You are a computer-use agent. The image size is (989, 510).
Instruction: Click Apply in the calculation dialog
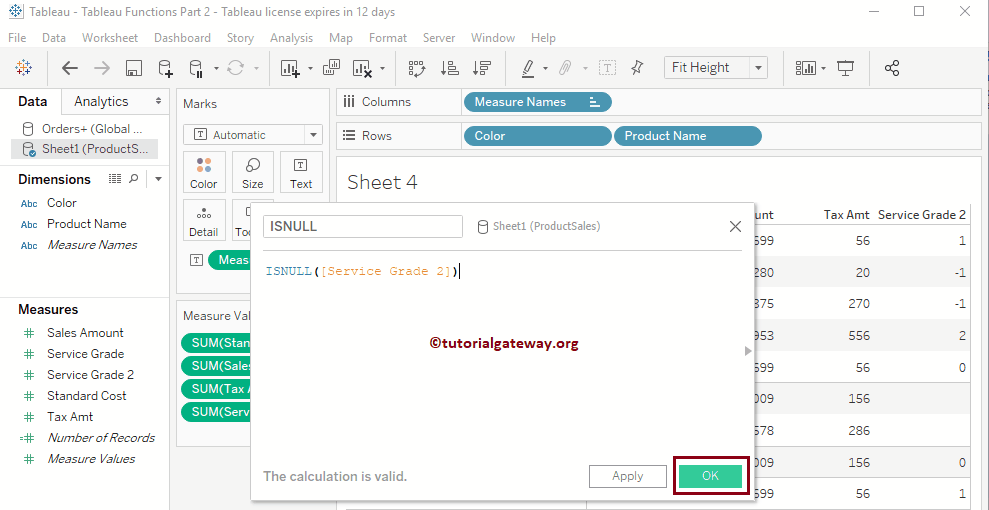coord(628,476)
